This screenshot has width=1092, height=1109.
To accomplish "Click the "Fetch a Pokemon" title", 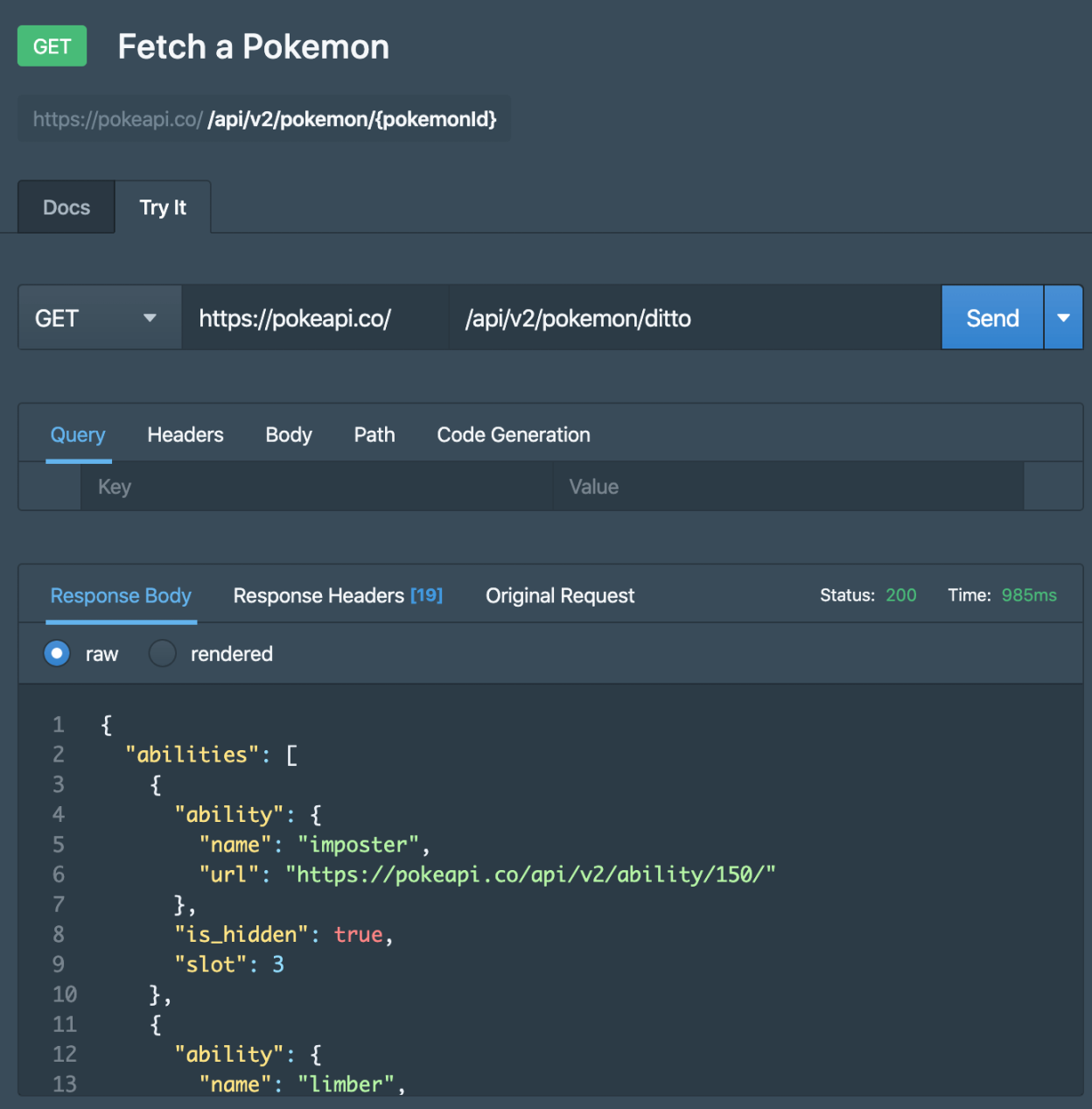I will [254, 46].
